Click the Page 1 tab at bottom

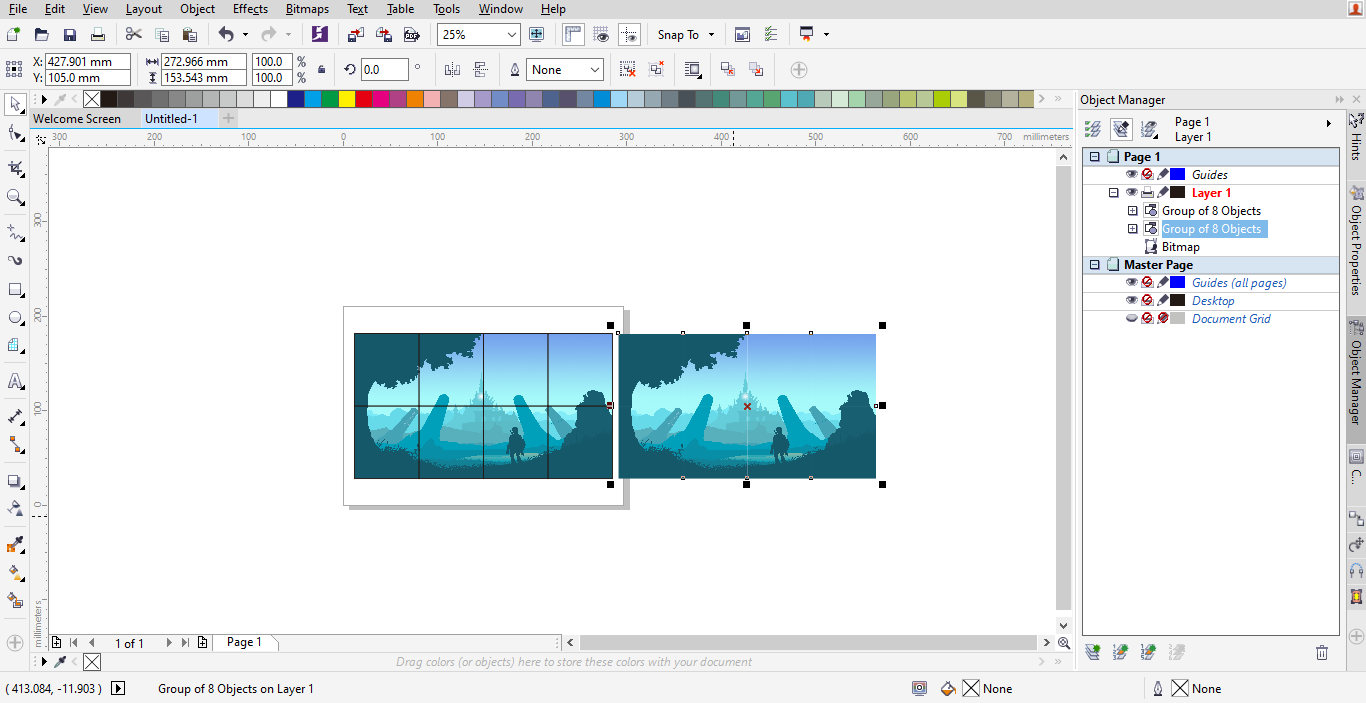(x=244, y=642)
